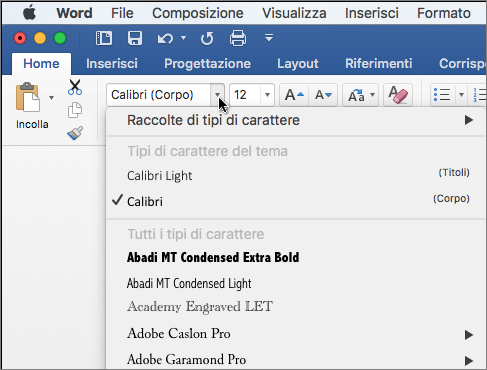487x370 pixels.
Task: Open Raccolte di tipi di carattere submenu
Action: coord(296,120)
